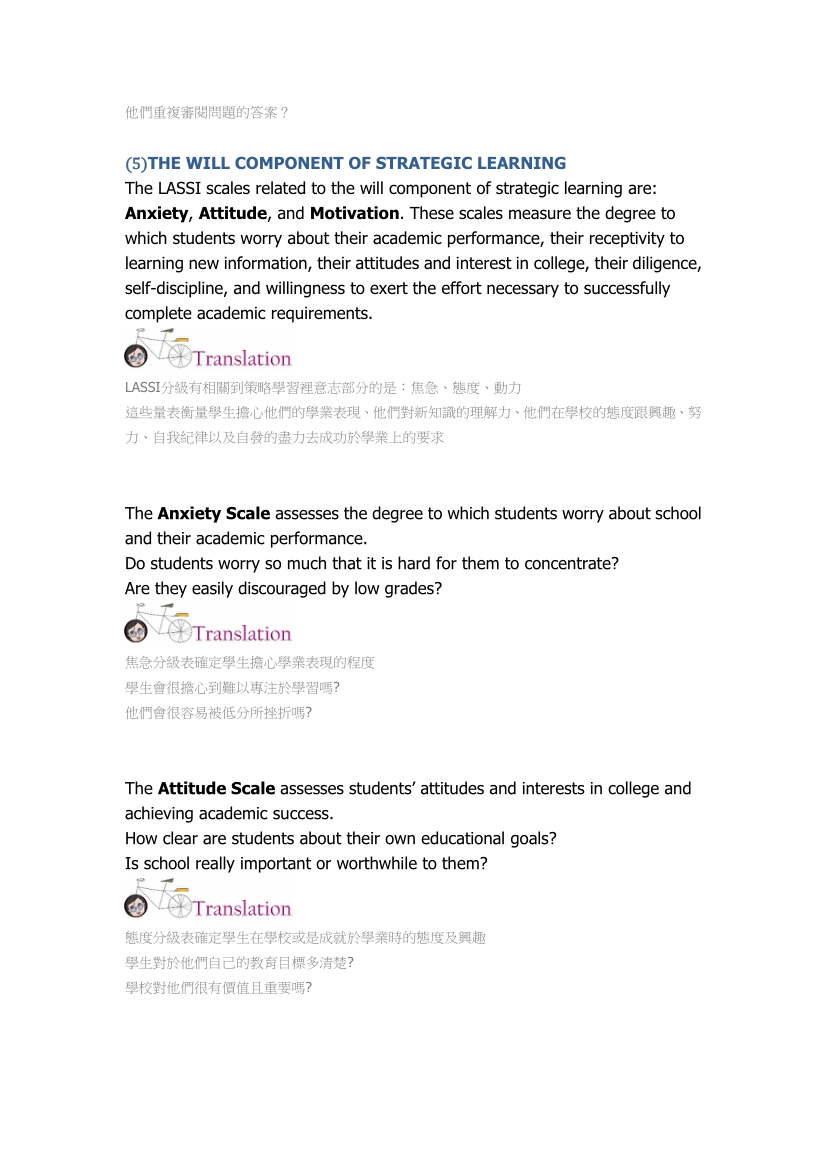Click the sentence 'Are they easily discouraged by low grades?'
The image size is (827, 1170).
coord(283,588)
